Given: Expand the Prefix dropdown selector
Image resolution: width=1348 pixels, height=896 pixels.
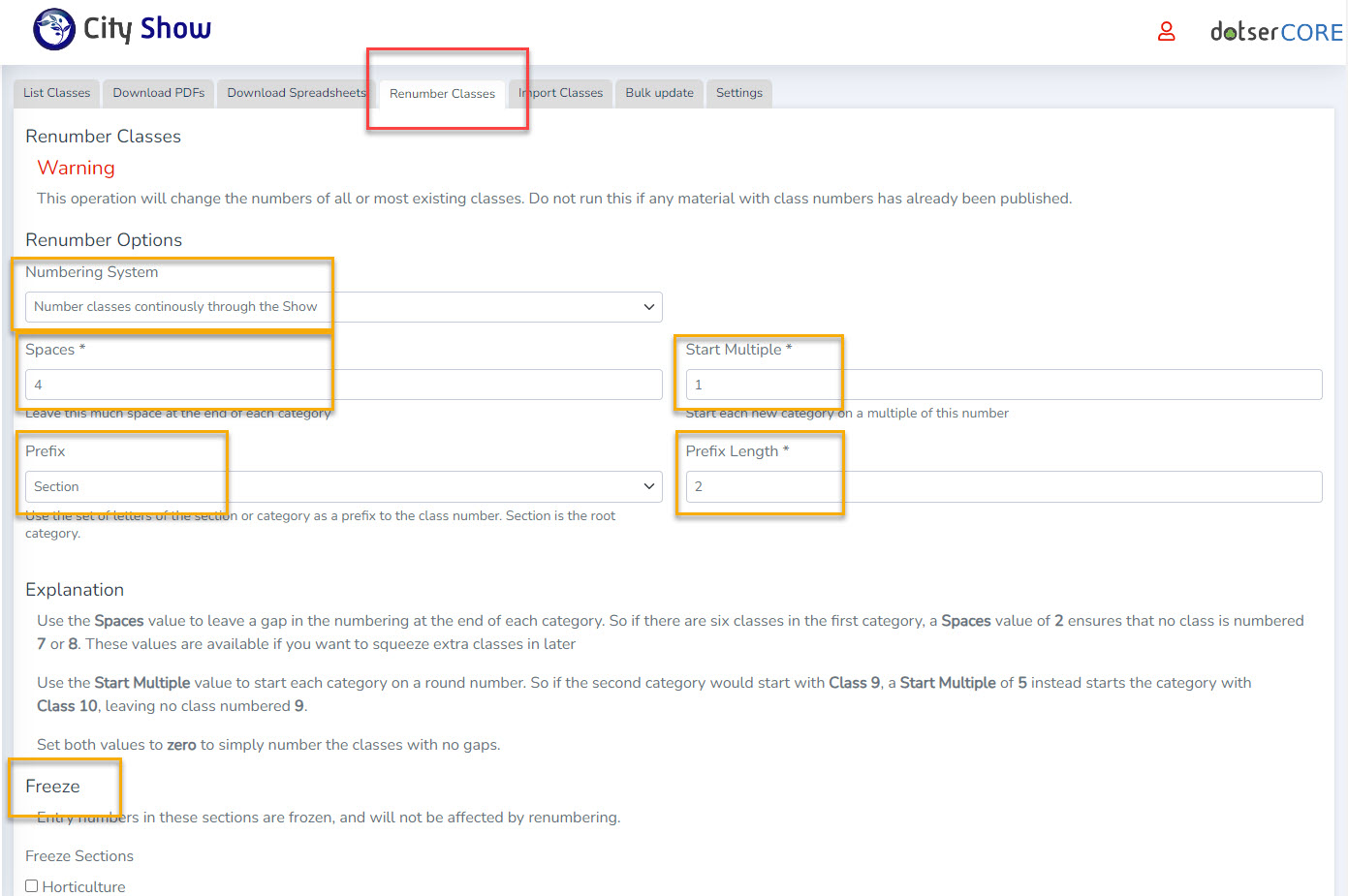Looking at the screenshot, I should pos(343,486).
